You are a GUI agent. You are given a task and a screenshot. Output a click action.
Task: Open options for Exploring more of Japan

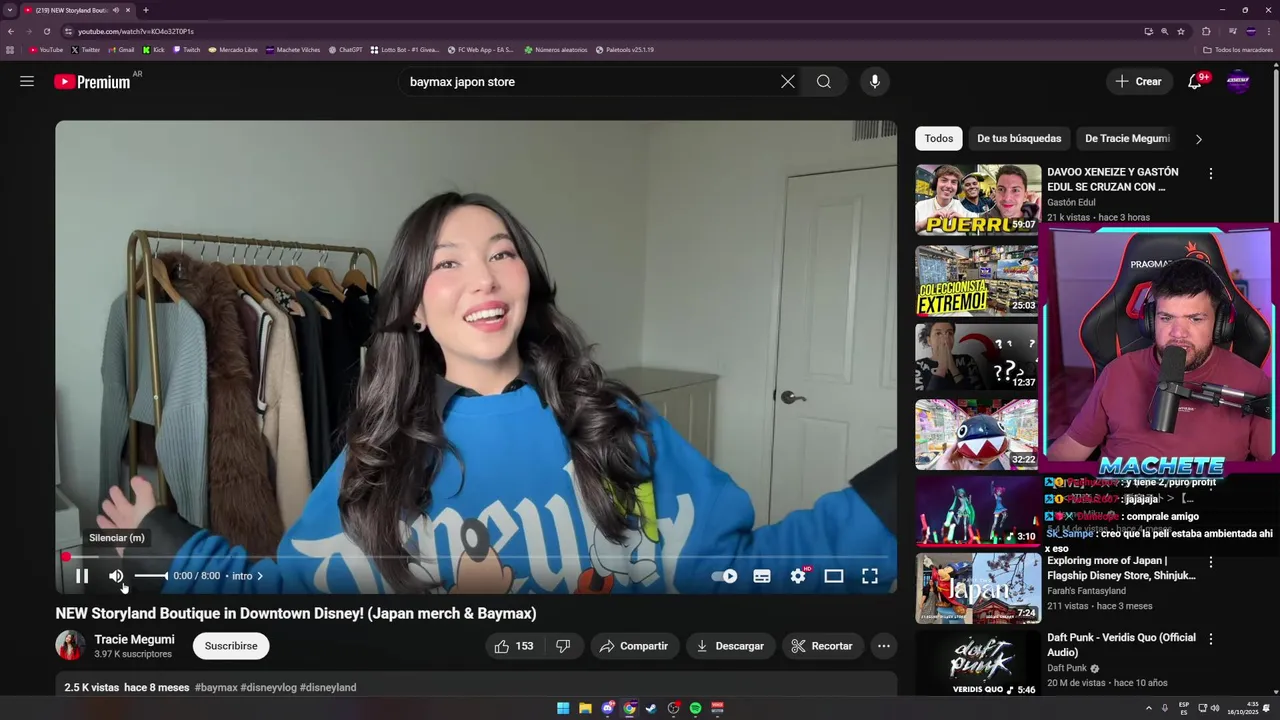point(1211,562)
